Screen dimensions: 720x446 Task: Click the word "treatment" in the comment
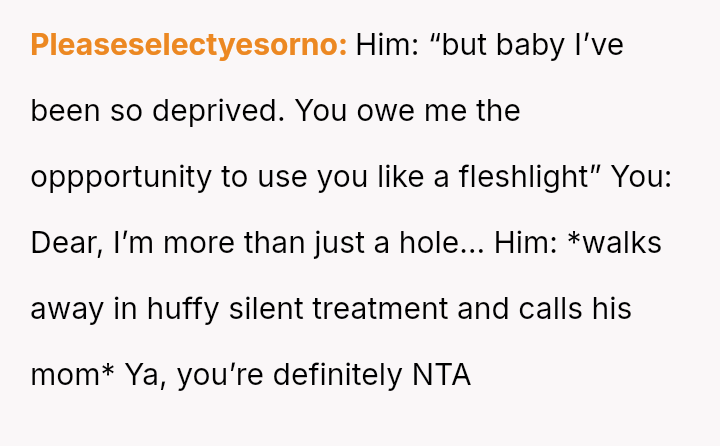point(380,308)
